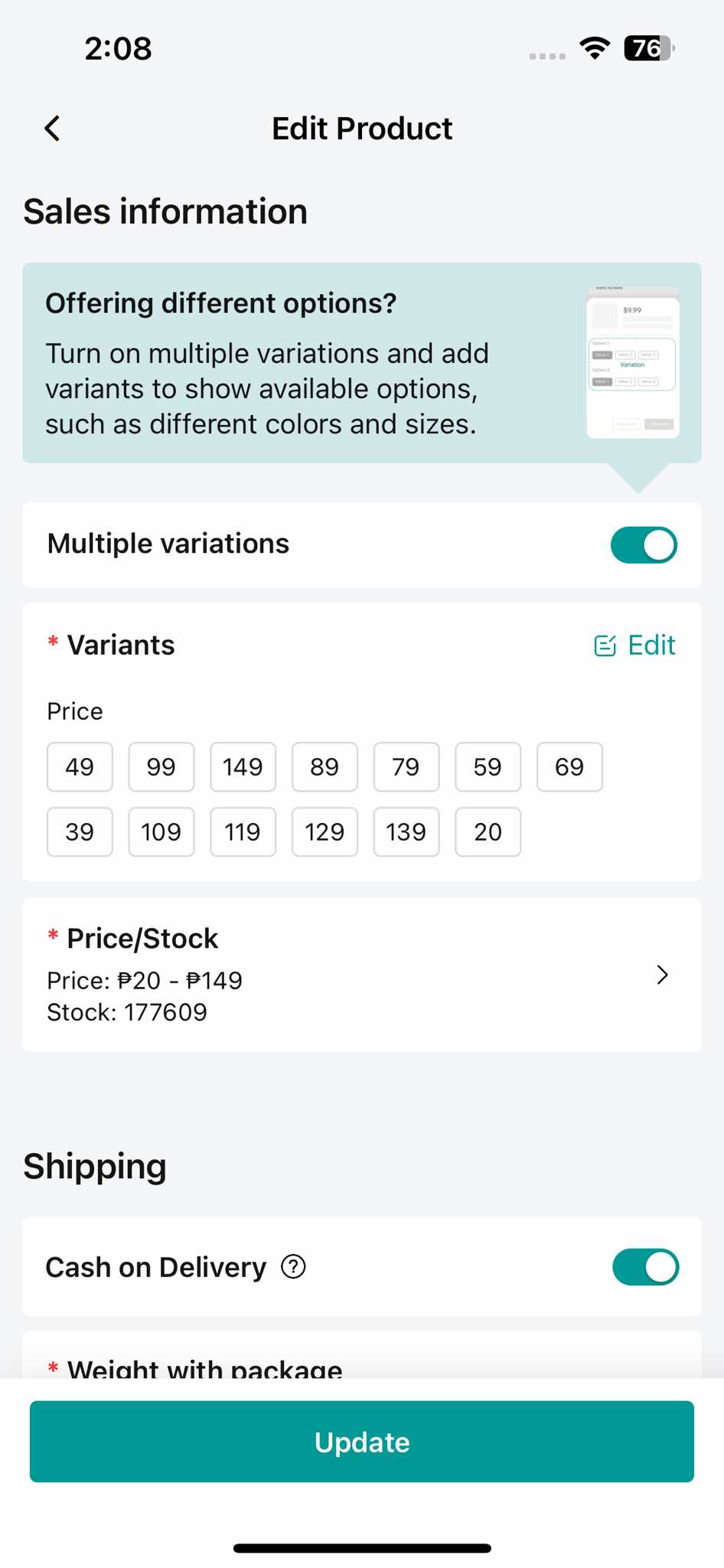Image resolution: width=724 pixels, height=1568 pixels.
Task: Select the 109 price variant chip
Action: pos(161,831)
